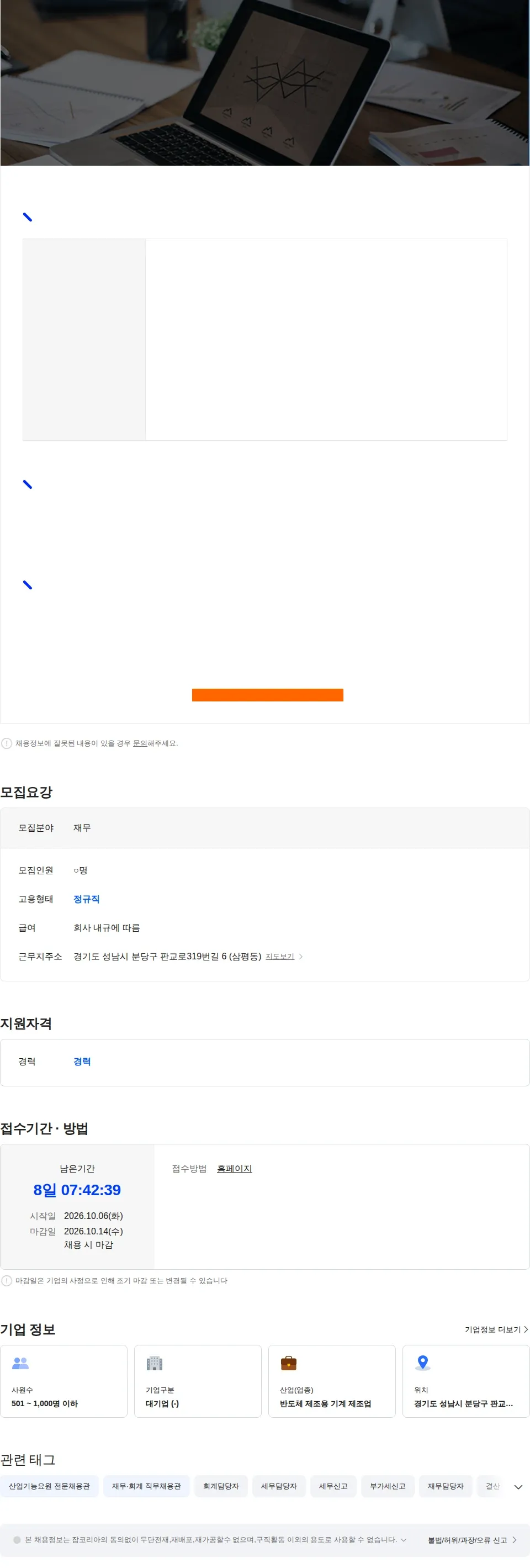Click the 경력 blue qualification value

tap(82, 1061)
